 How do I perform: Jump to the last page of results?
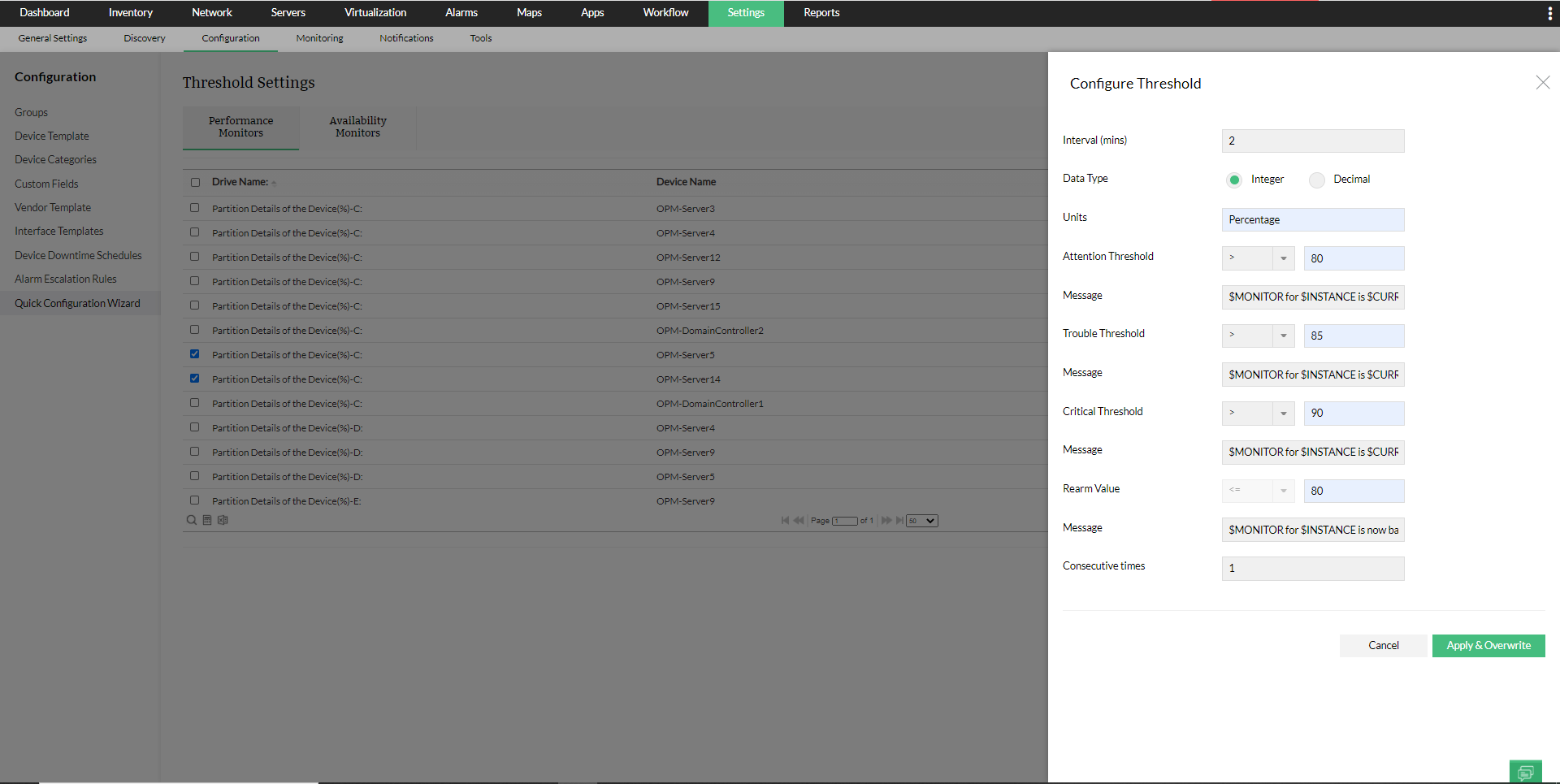[901, 521]
